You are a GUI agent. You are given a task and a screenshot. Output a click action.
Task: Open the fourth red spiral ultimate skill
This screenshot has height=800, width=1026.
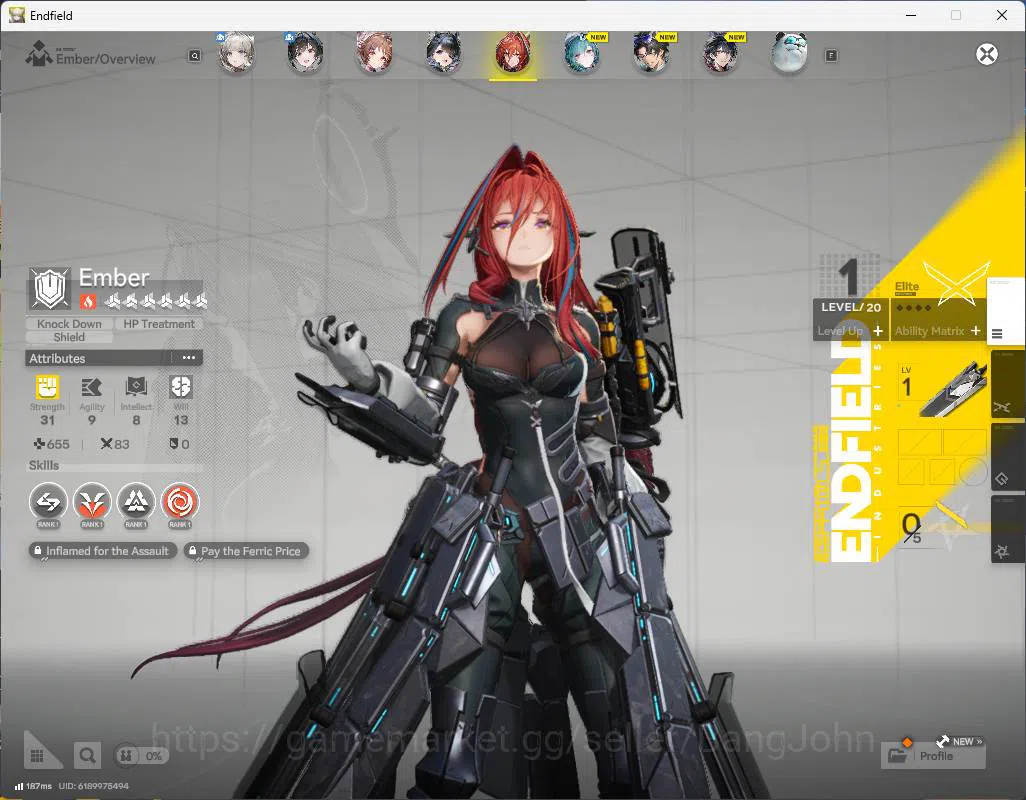click(180, 502)
